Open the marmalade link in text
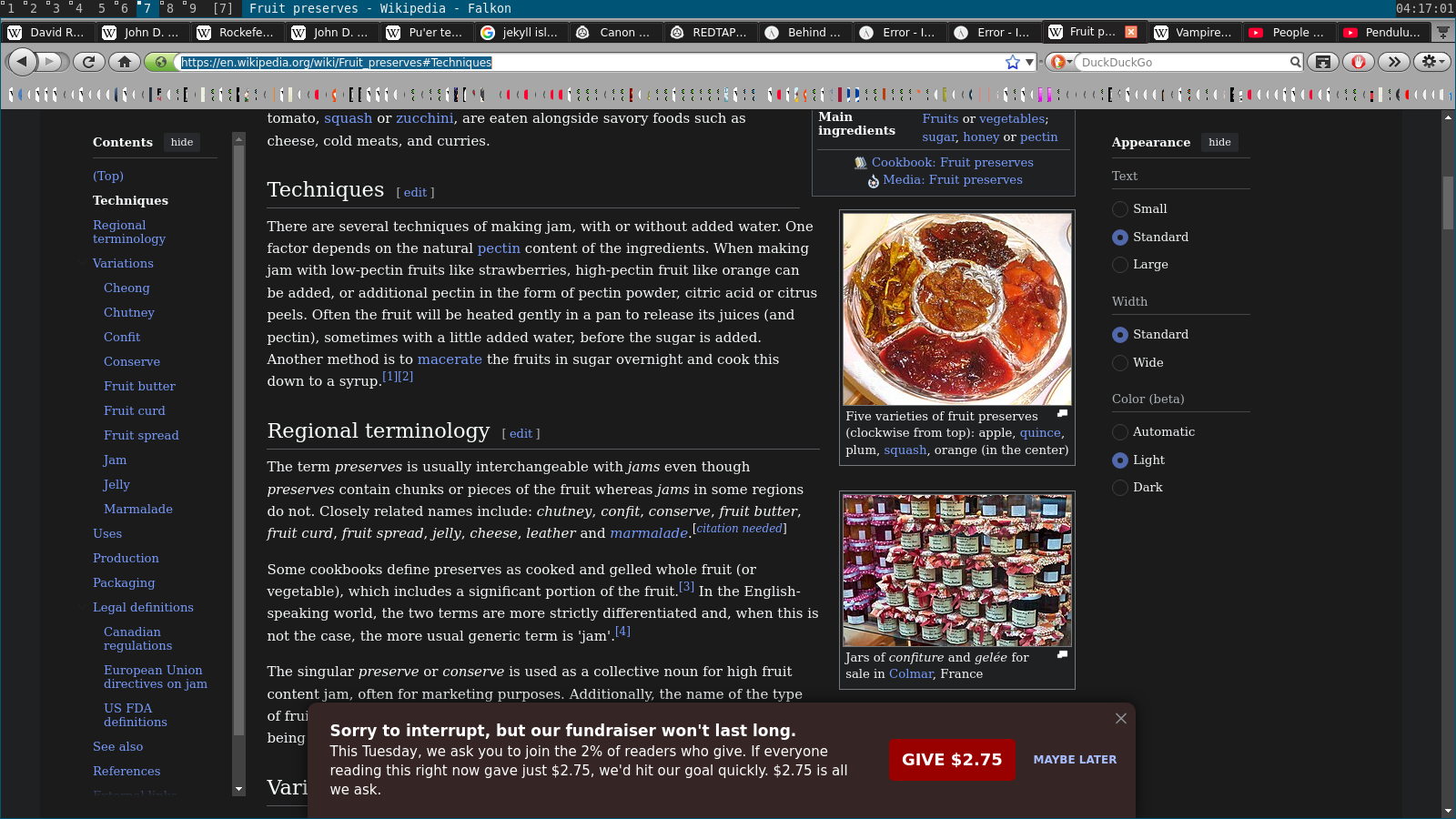The height and width of the screenshot is (819, 1456). pyautogui.click(x=649, y=534)
